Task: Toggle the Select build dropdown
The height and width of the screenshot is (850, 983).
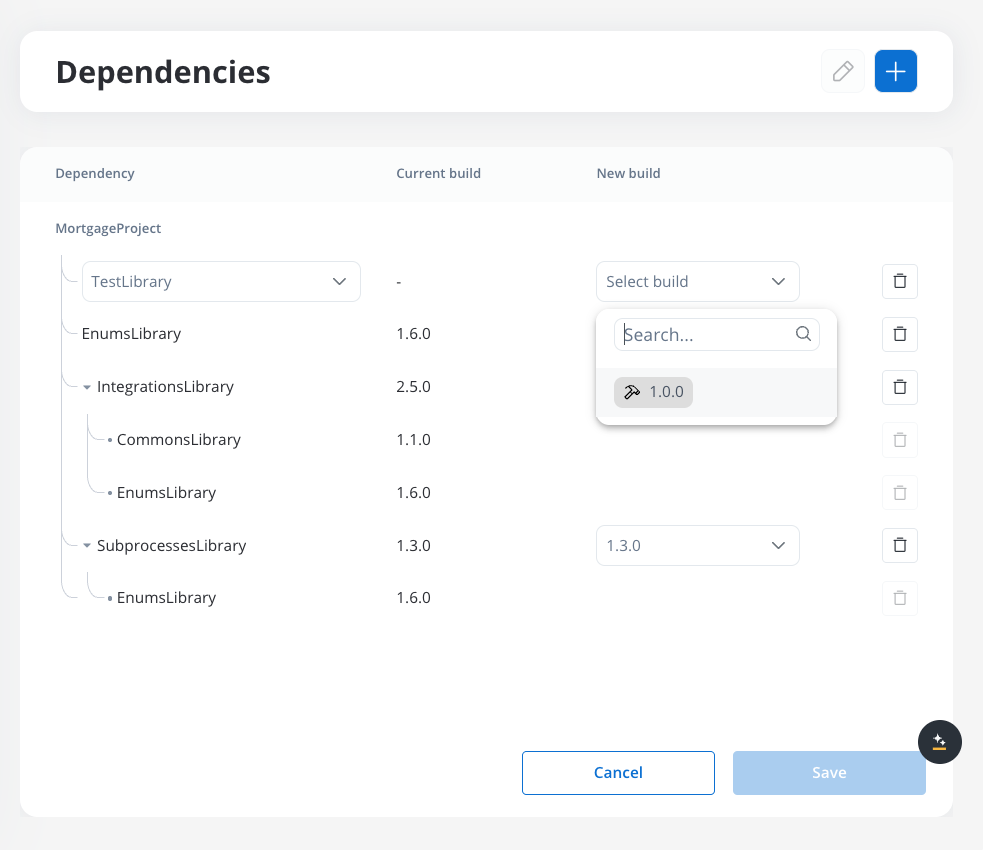Action: coord(697,281)
